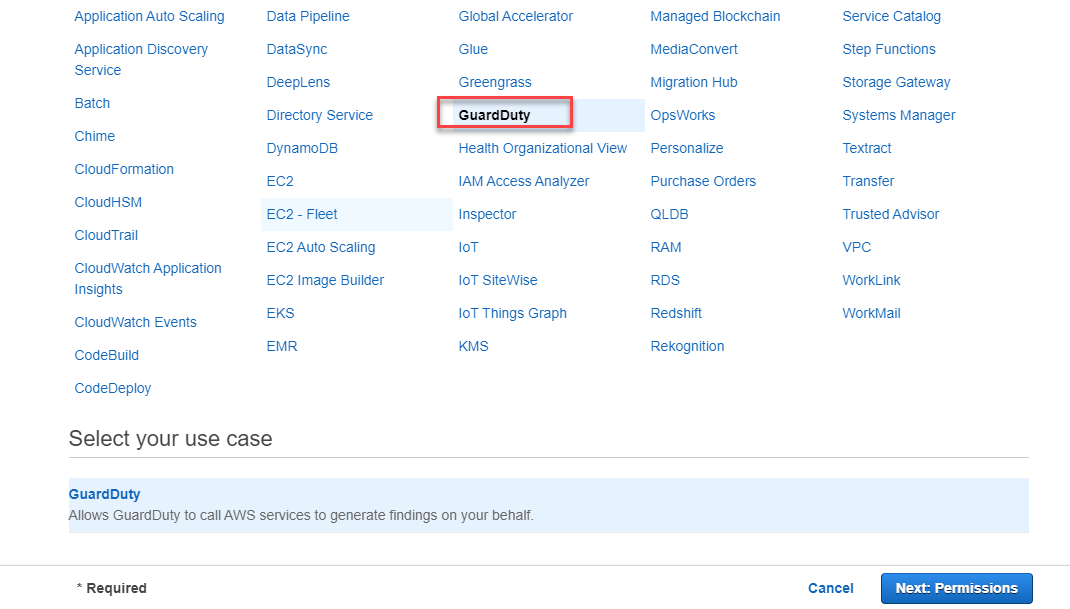
Task: Select the KMS service
Action: click(x=473, y=346)
